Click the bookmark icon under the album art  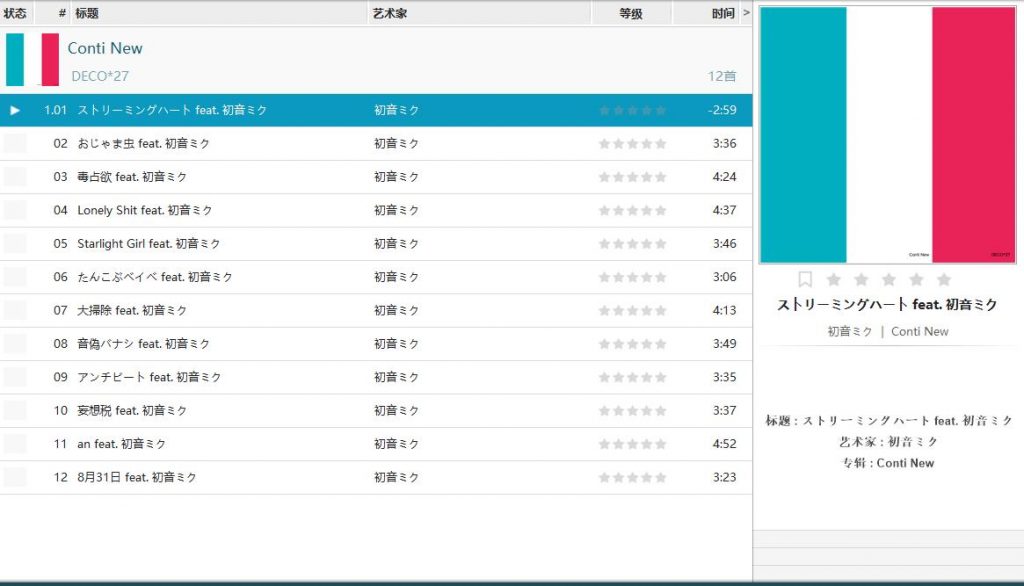click(805, 280)
